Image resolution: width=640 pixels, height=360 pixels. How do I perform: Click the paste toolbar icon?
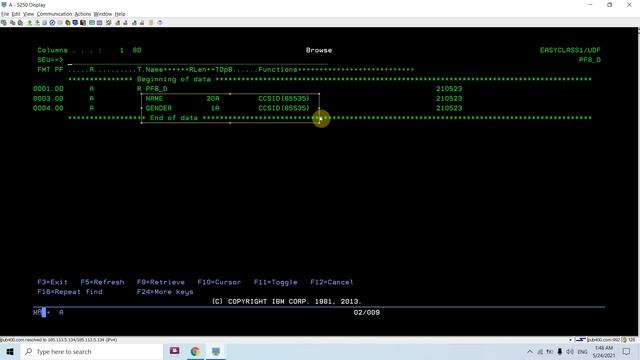[x=20, y=23]
